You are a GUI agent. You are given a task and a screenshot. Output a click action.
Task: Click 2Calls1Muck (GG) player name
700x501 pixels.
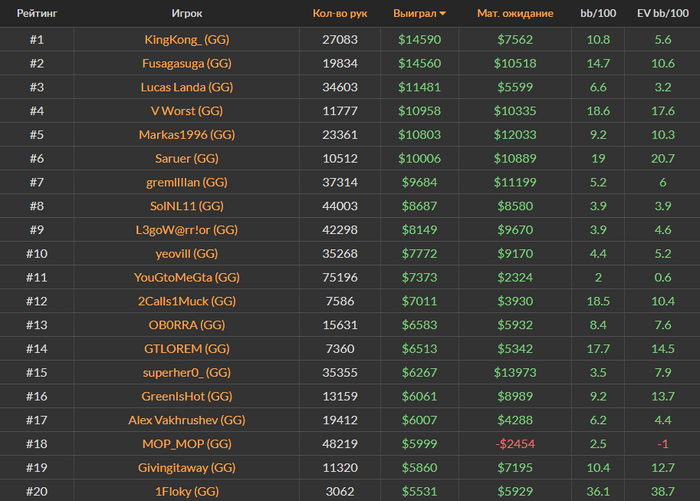point(187,301)
